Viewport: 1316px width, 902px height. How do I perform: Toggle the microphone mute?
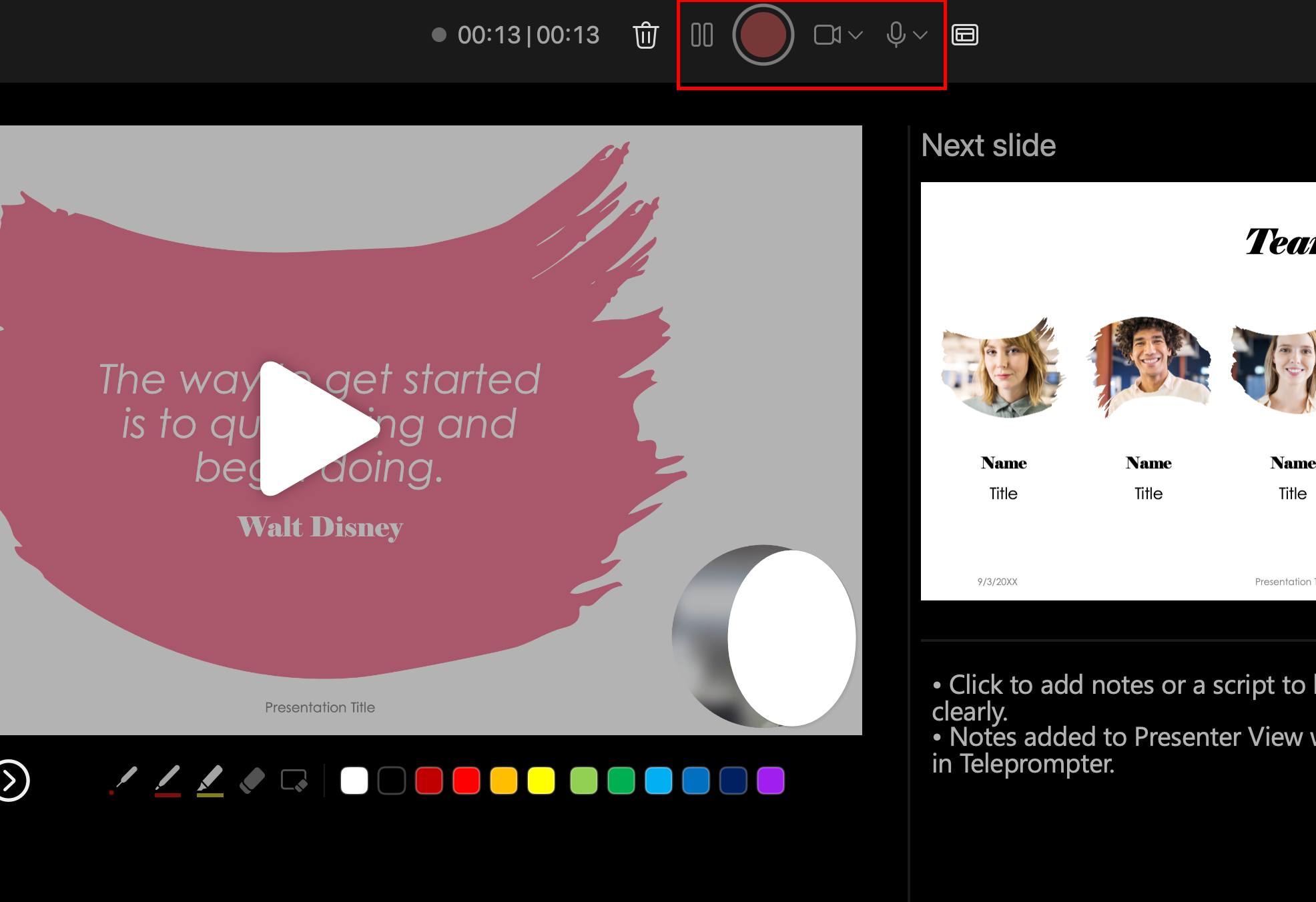click(896, 35)
